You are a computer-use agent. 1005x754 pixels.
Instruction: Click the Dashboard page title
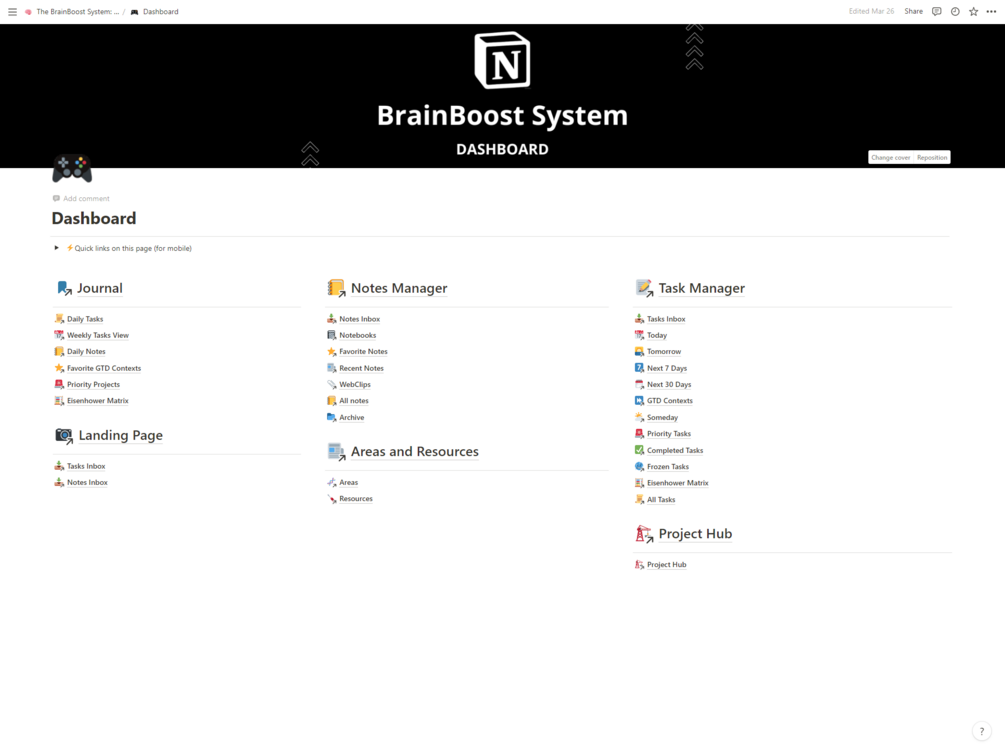94,219
